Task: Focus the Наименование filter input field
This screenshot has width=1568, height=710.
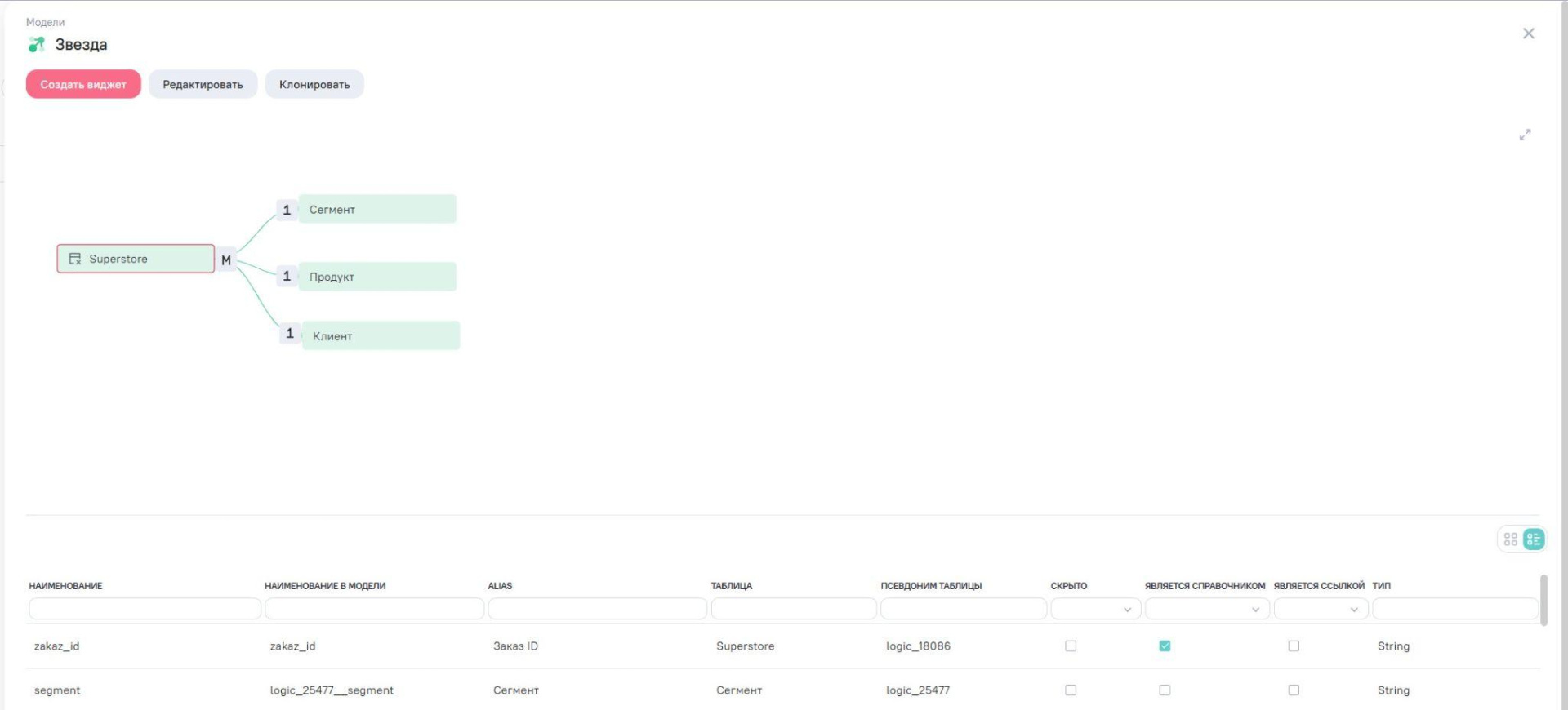Action: pos(145,610)
